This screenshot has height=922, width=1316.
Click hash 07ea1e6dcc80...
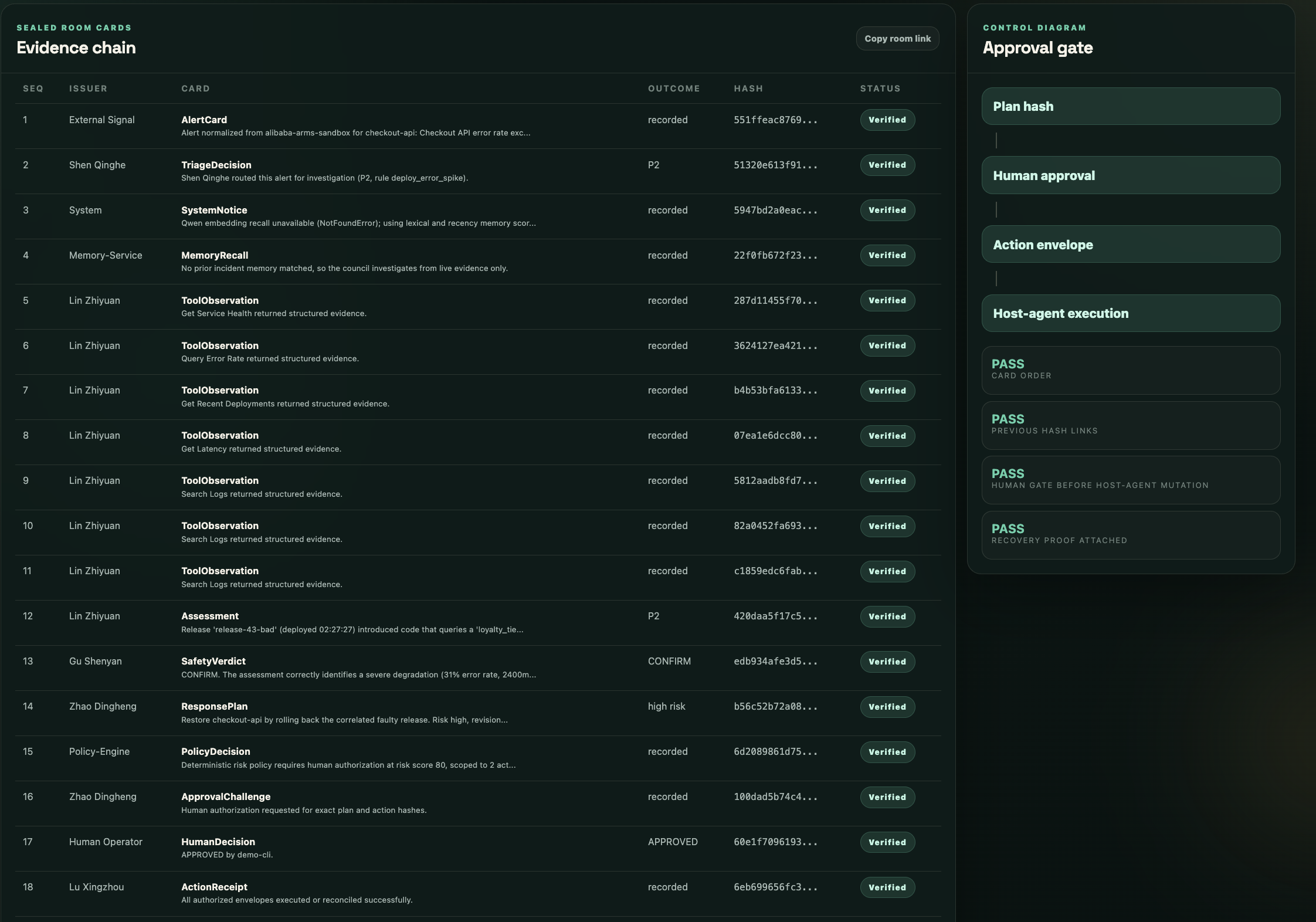[775, 435]
